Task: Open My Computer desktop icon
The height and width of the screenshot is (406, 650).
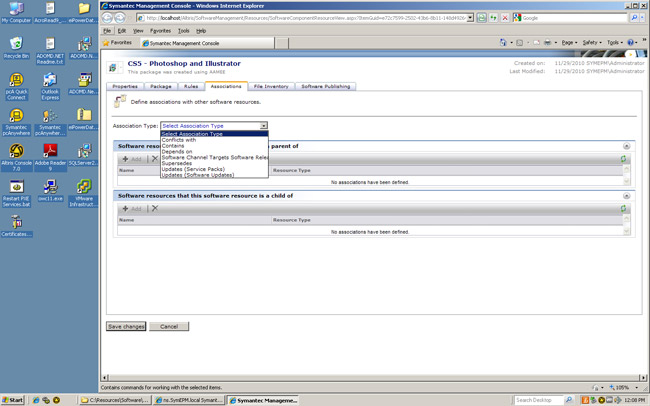Action: (x=16, y=12)
